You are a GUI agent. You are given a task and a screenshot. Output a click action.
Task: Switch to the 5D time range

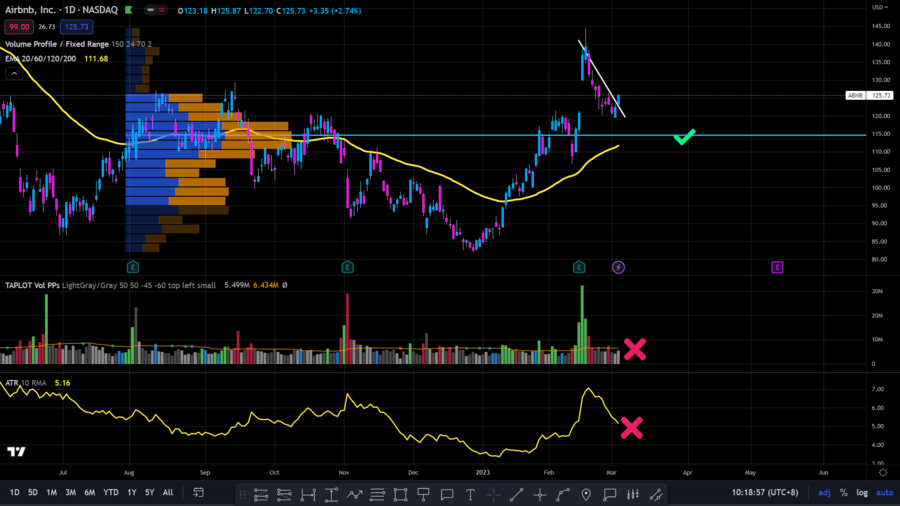[x=33, y=493]
